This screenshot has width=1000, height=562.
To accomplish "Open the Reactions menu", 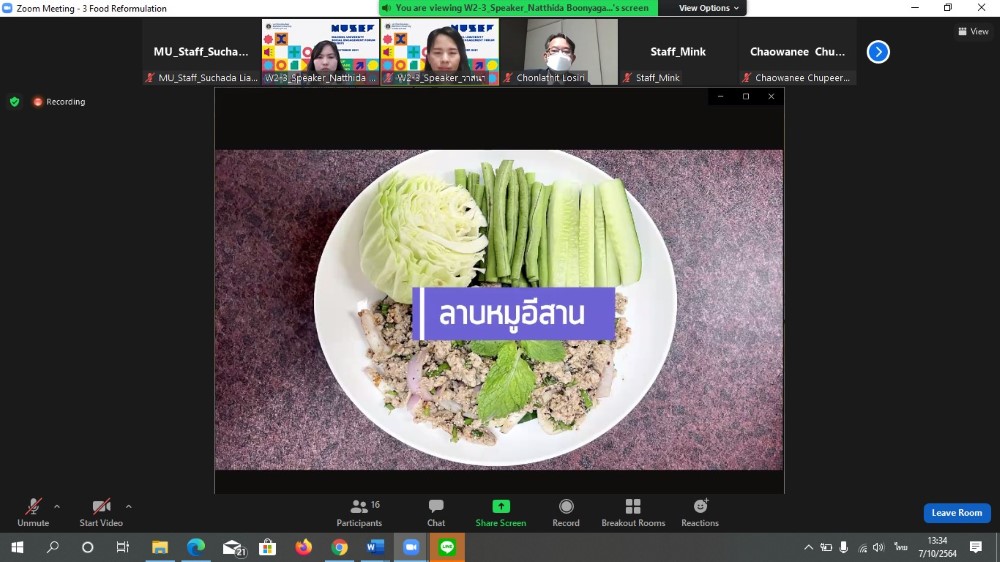I will 700,512.
